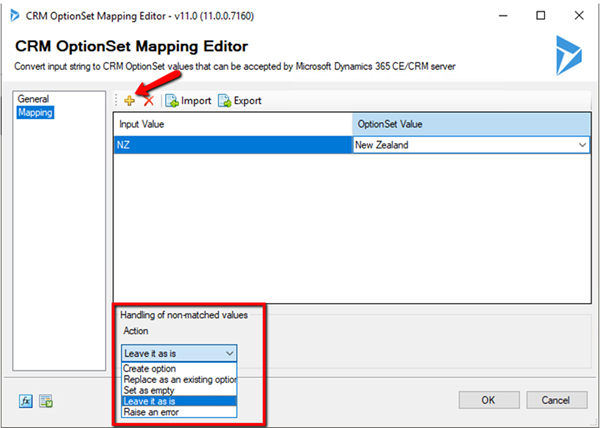Viewport: 600px width, 428px height.
Task: Select 'Set as empty' in Action list
Action: click(x=148, y=390)
